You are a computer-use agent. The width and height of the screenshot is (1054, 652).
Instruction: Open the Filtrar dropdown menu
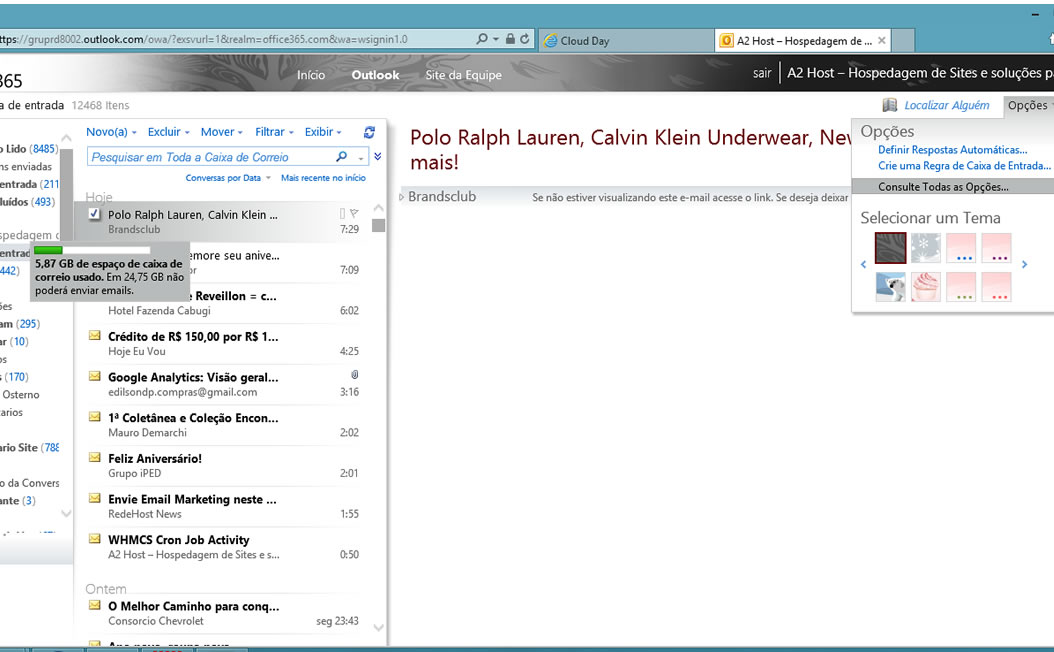pos(274,132)
